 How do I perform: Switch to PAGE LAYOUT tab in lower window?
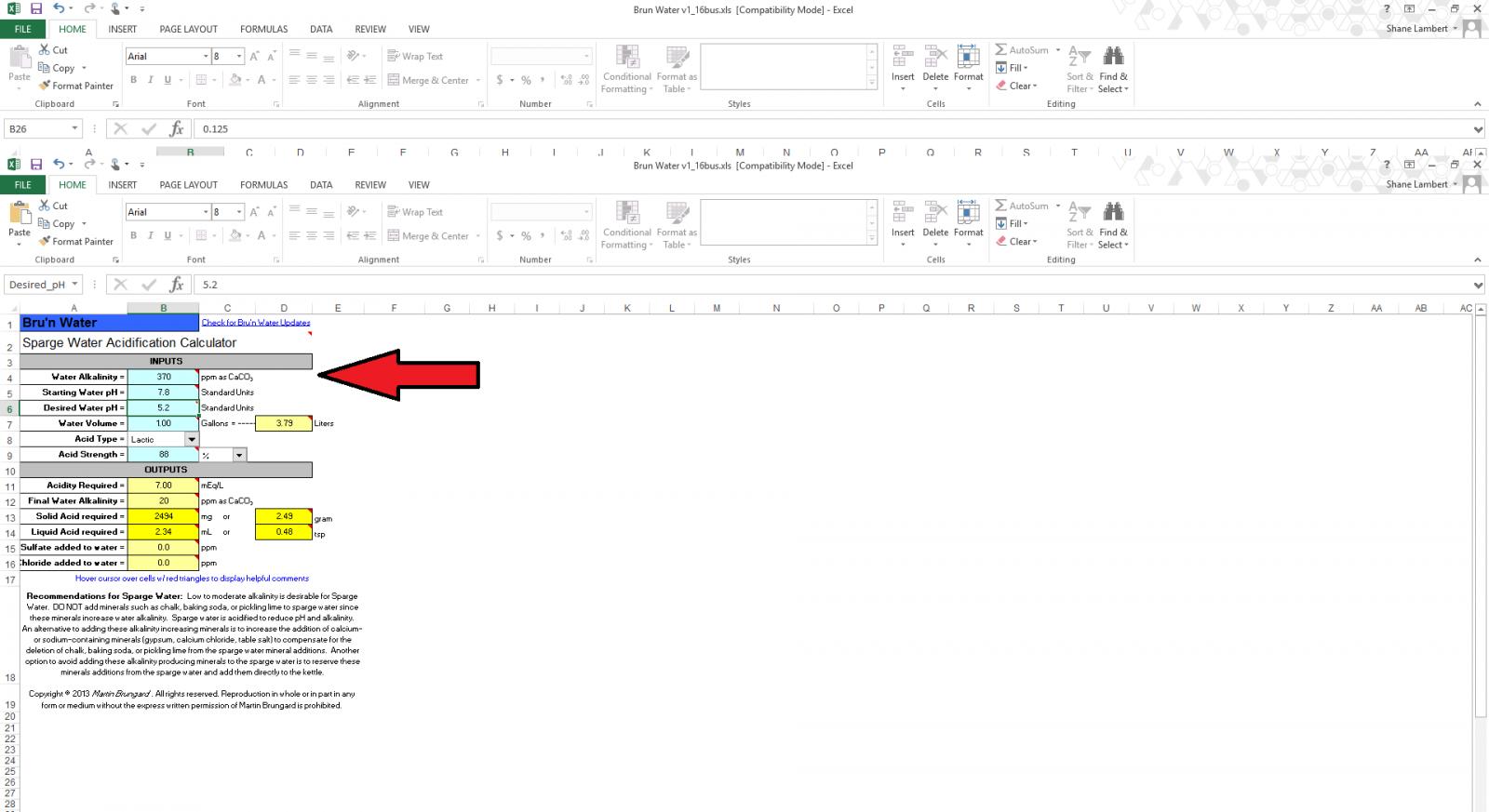[188, 185]
